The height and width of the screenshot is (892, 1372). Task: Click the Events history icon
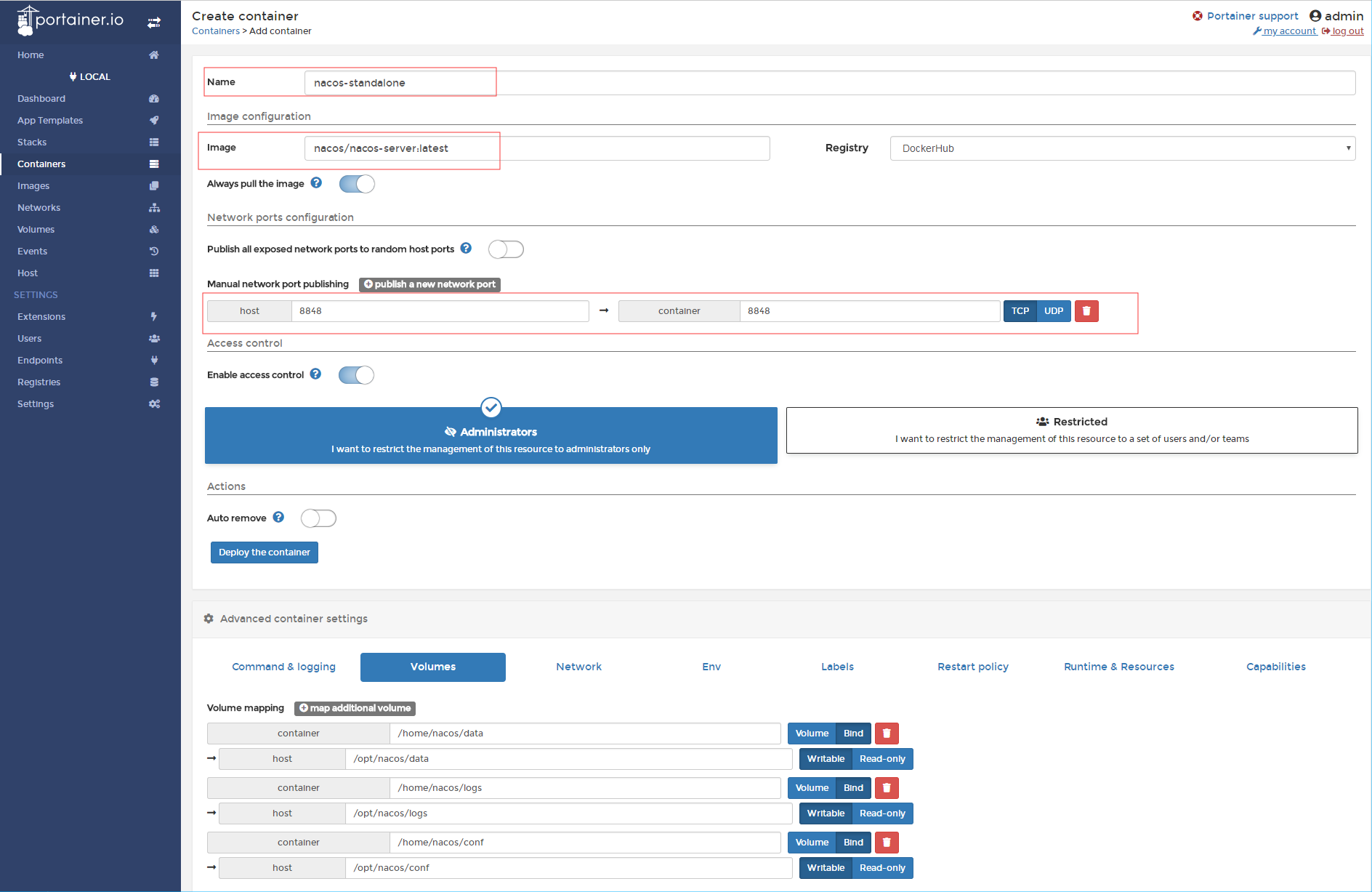click(154, 252)
